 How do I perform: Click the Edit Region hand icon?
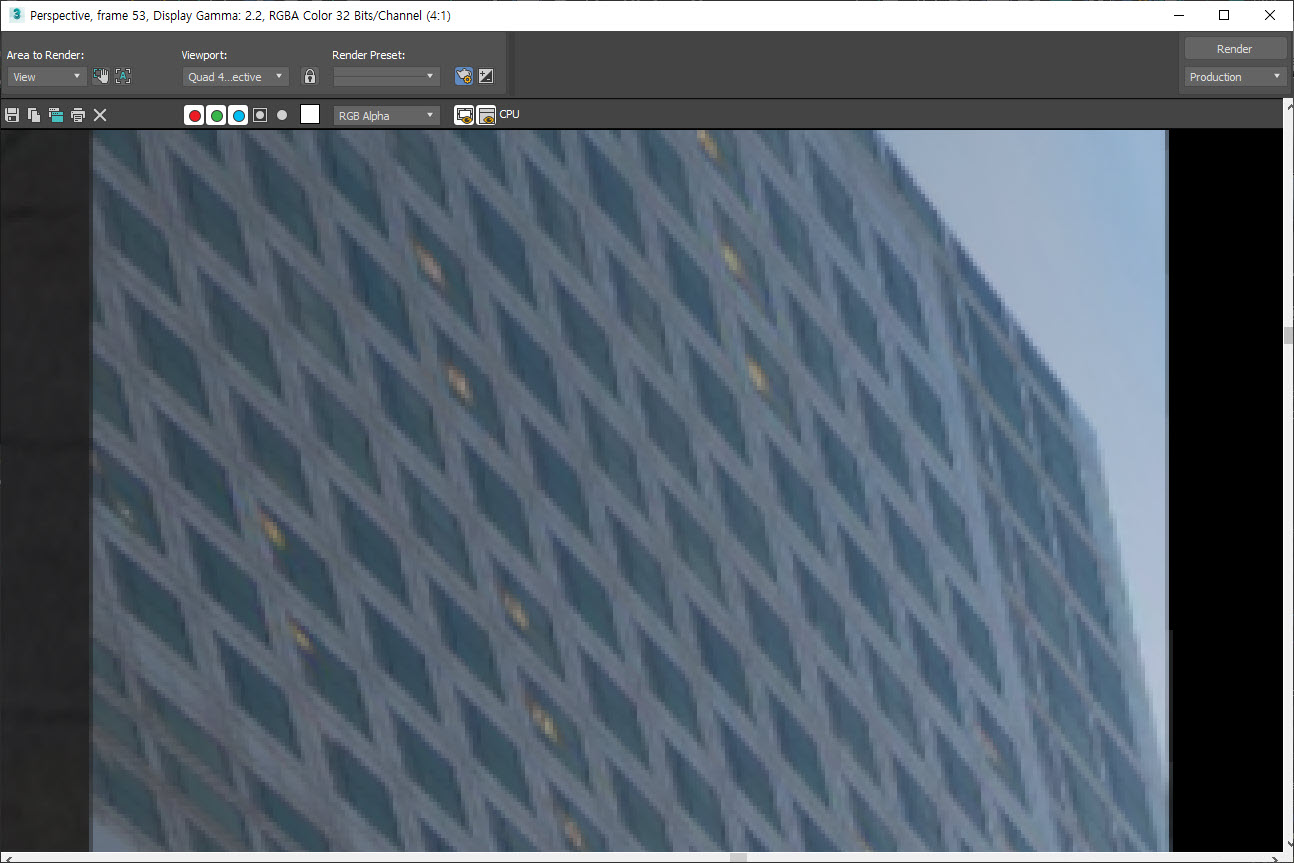point(100,76)
